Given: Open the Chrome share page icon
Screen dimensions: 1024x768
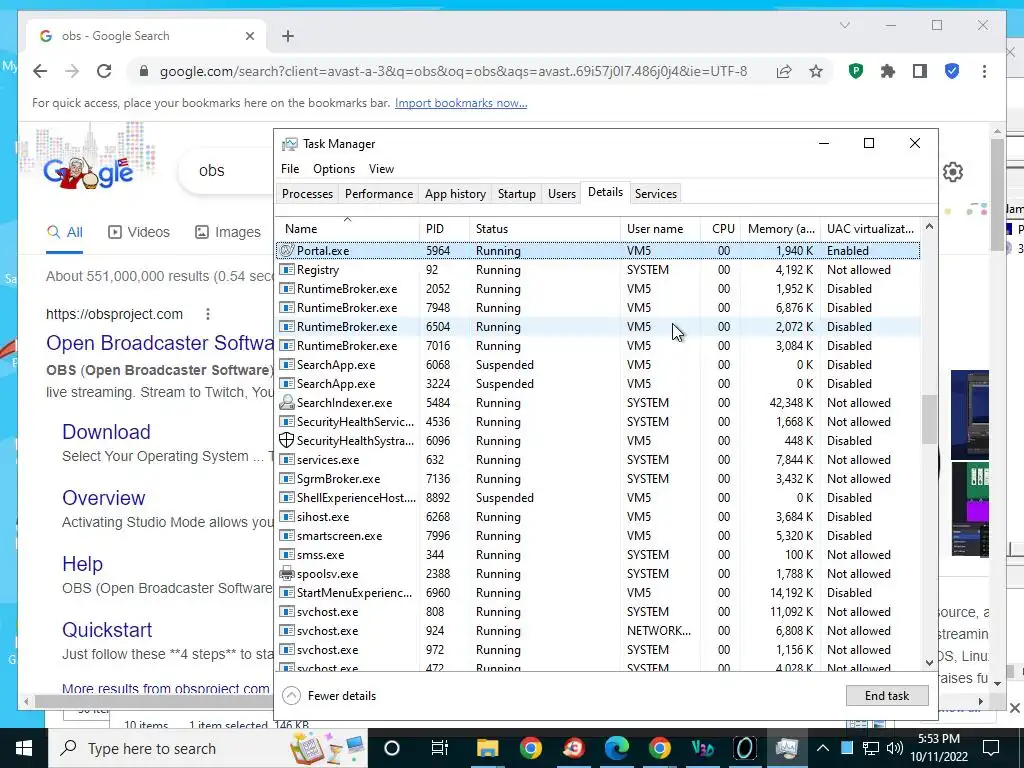Looking at the screenshot, I should (x=784, y=71).
